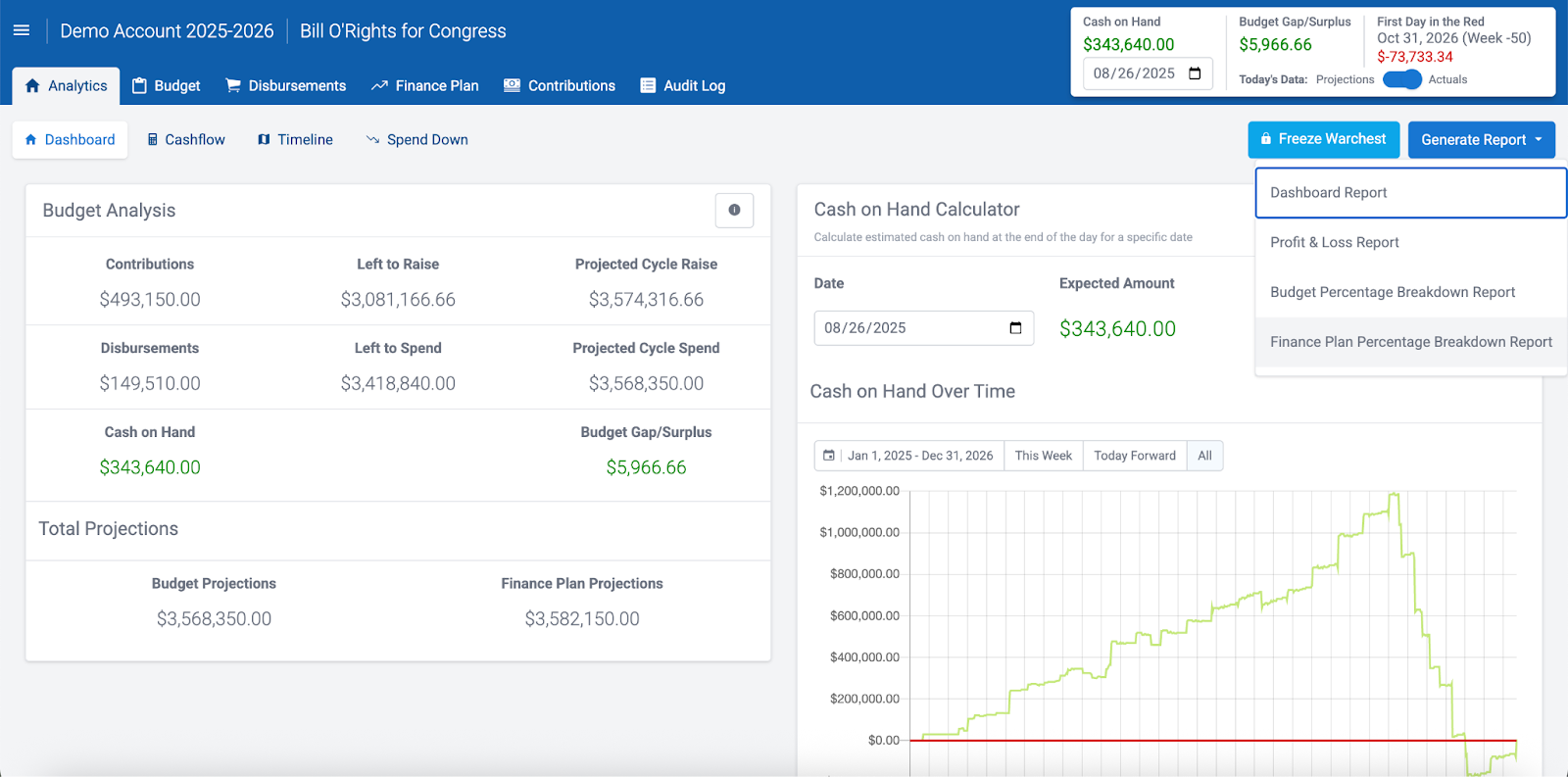Toggle Projections/Actuals data switch
The width and height of the screenshot is (1568, 777).
[x=1401, y=79]
